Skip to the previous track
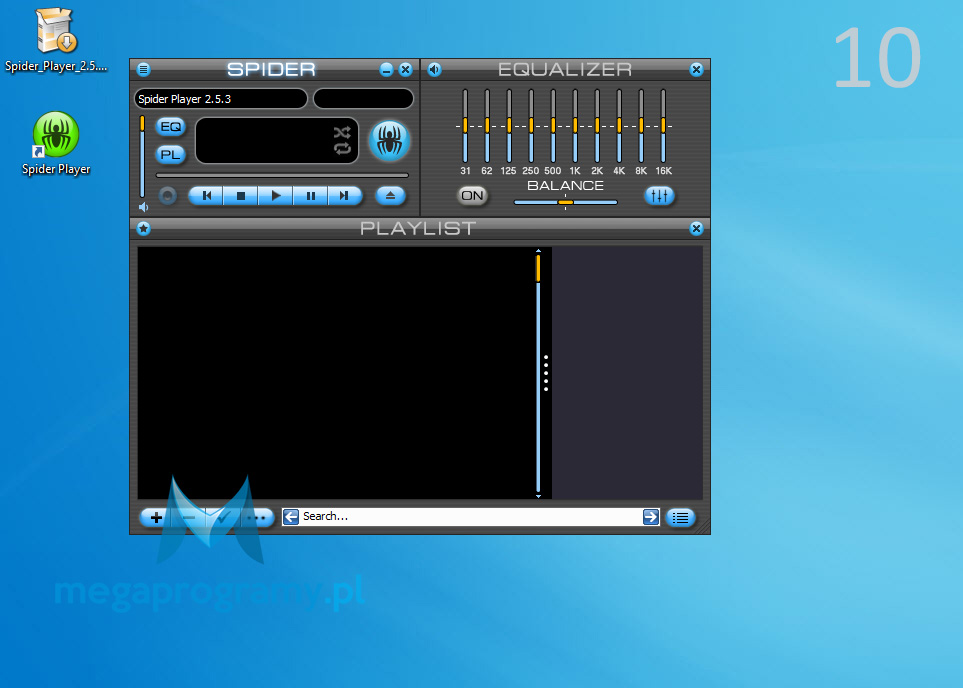The width and height of the screenshot is (963, 688). point(206,196)
